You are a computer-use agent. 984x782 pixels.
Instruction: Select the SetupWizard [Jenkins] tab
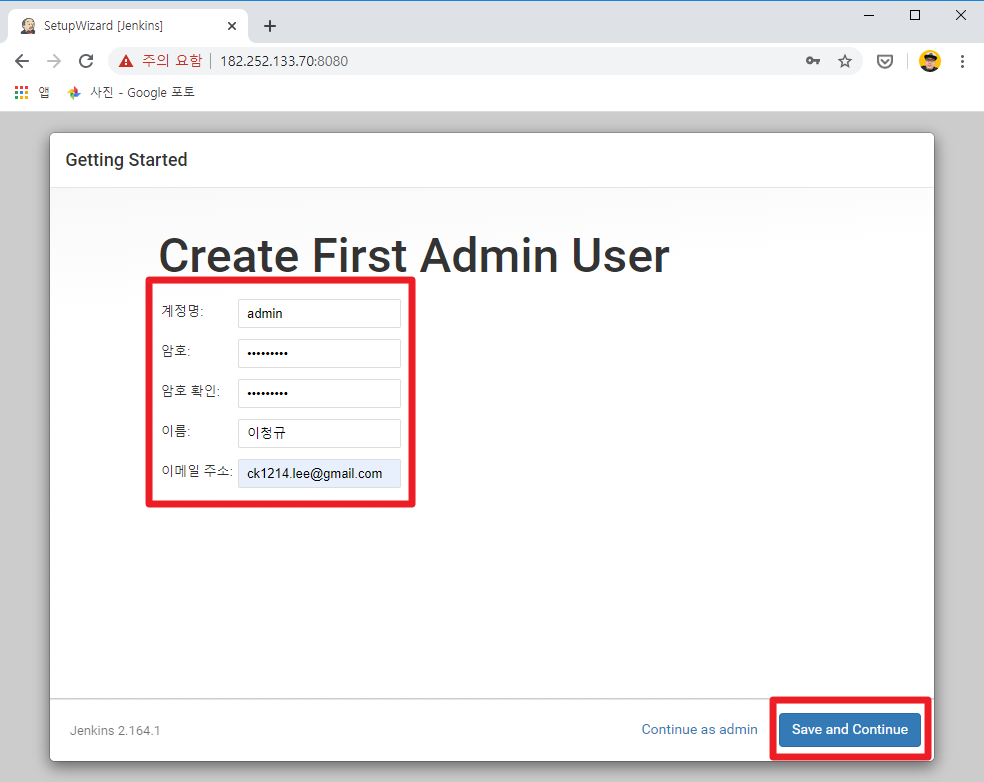pos(120,25)
